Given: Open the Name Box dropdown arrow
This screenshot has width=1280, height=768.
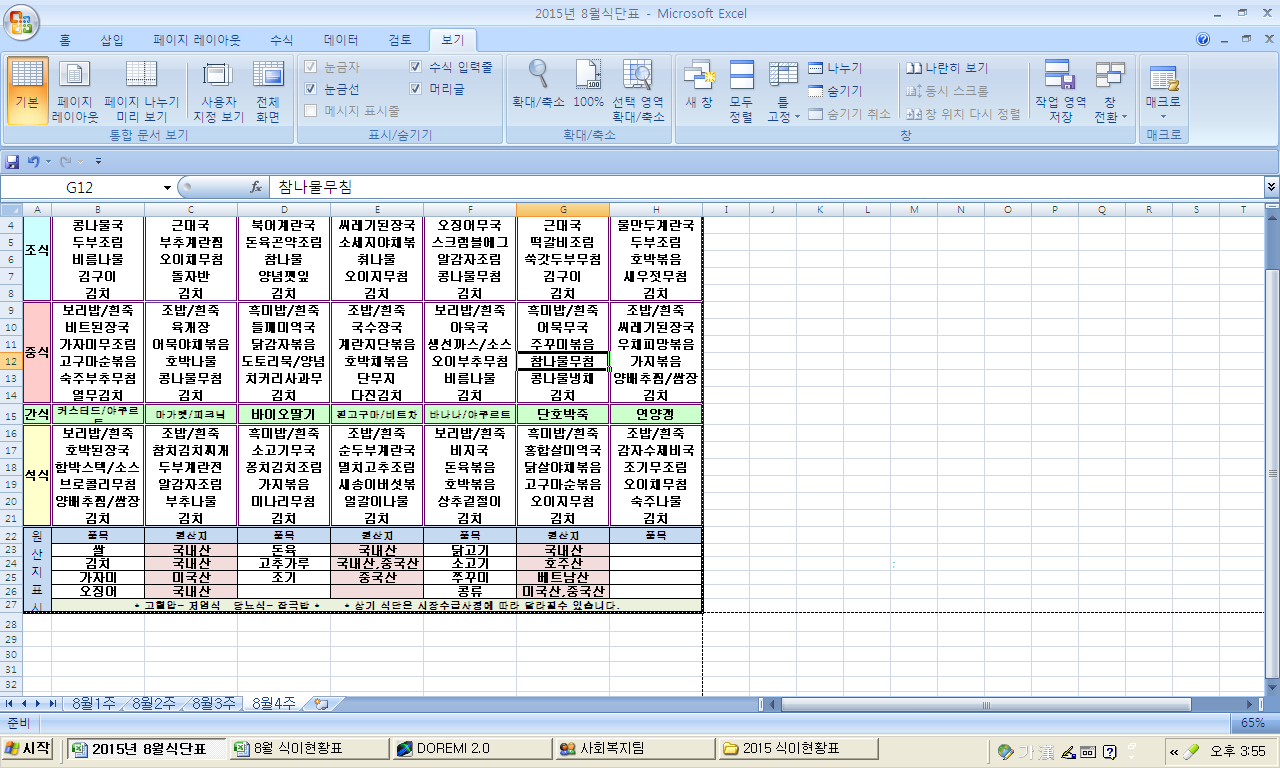Looking at the screenshot, I should coord(167,188).
